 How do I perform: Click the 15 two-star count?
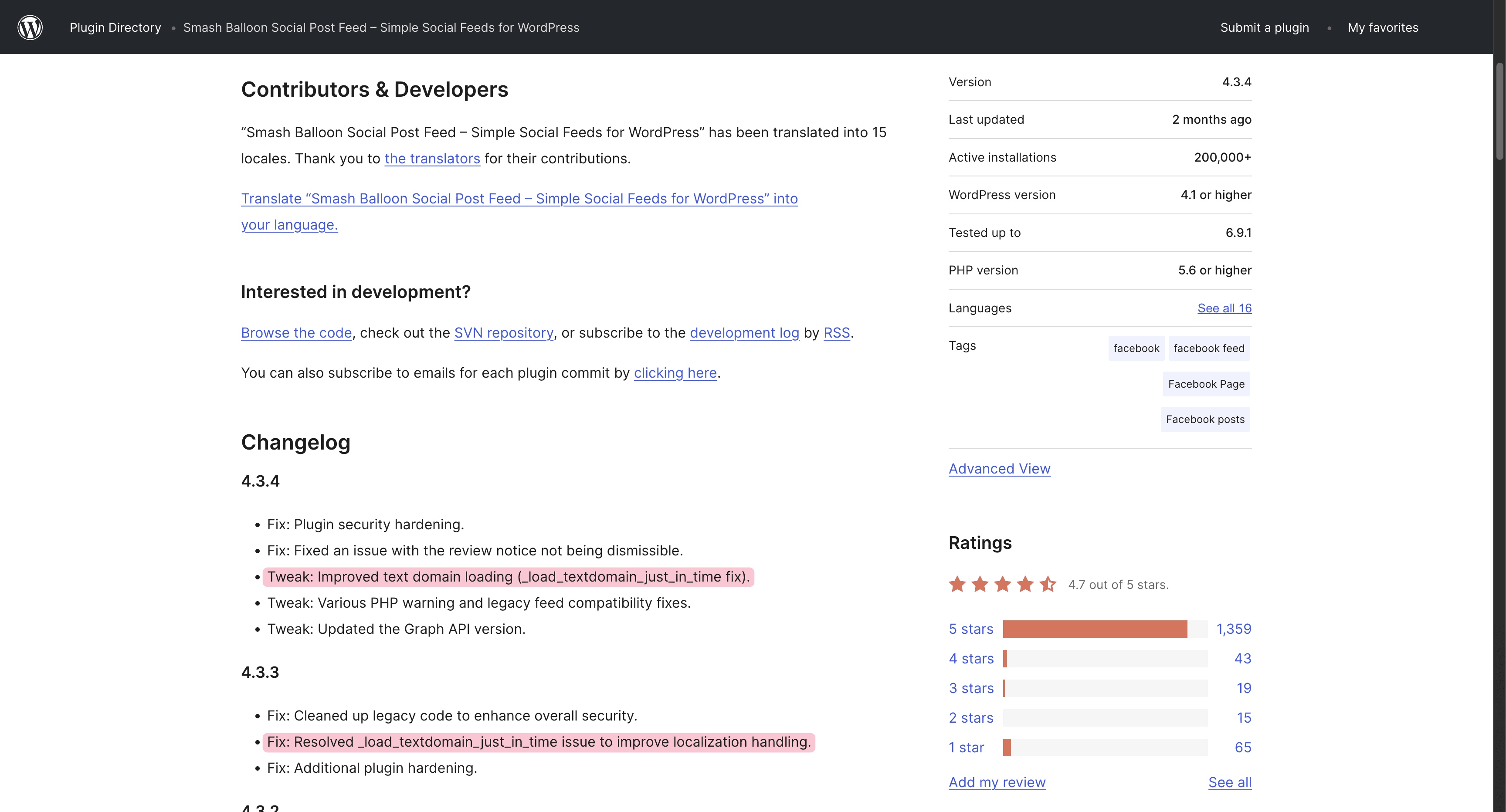[1244, 718]
